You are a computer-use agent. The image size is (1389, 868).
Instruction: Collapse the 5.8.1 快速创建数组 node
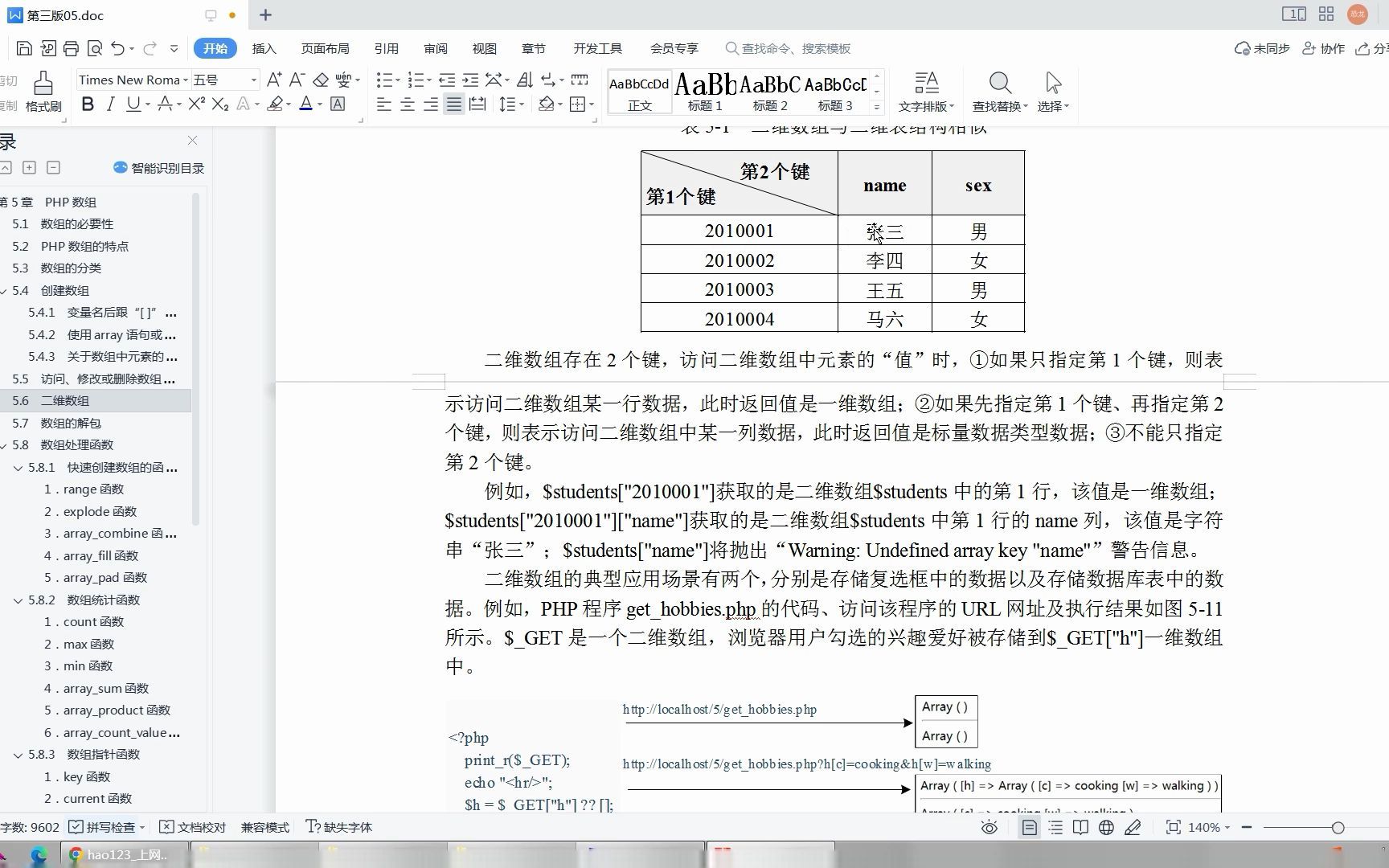(x=18, y=468)
